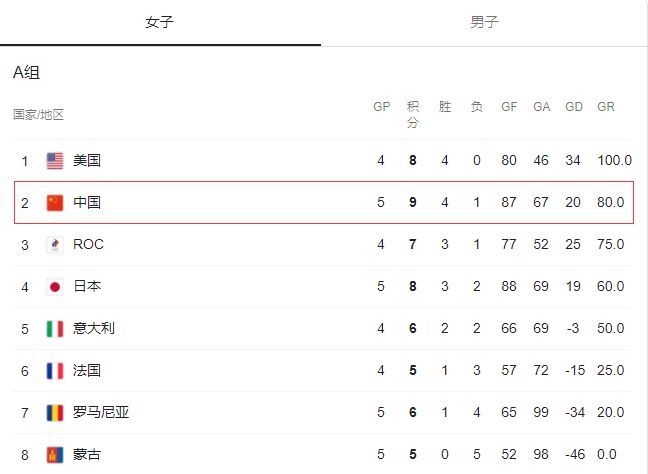Viewport: 648px width, 474px height.
Task: Switch to the 男子 tab
Action: point(484,22)
